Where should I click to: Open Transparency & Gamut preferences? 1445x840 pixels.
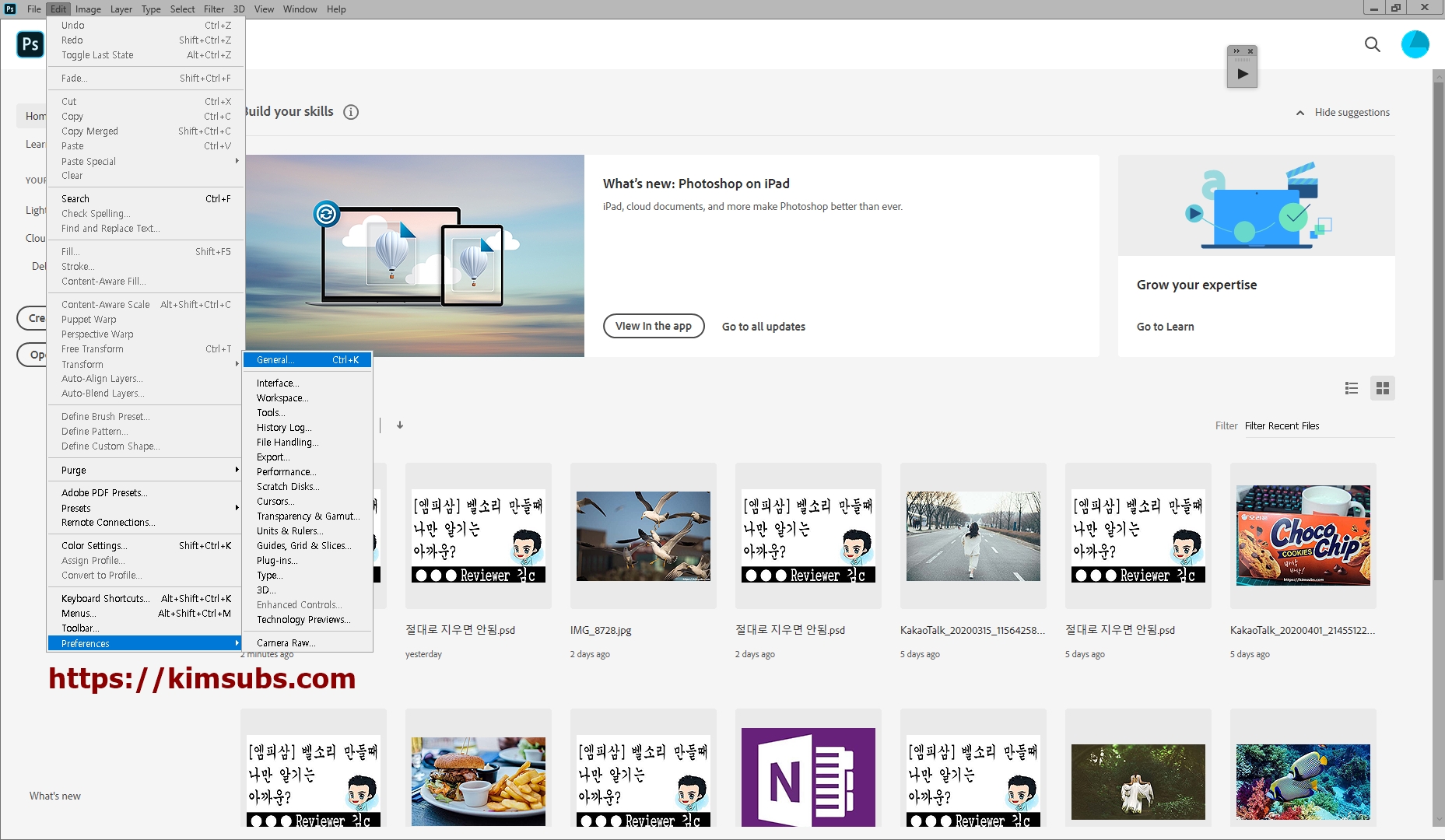307,516
